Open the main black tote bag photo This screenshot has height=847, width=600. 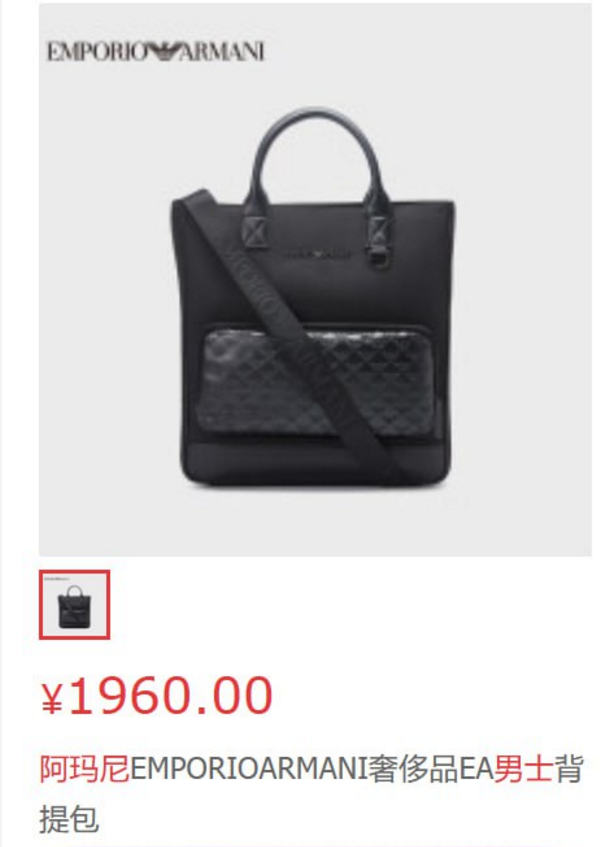pyautogui.click(x=316, y=279)
